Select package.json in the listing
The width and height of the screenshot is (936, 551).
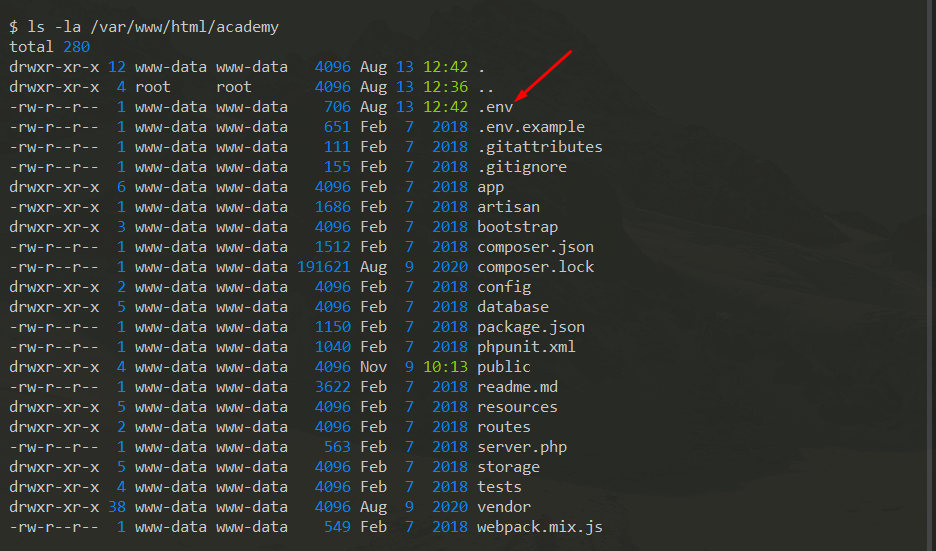531,327
